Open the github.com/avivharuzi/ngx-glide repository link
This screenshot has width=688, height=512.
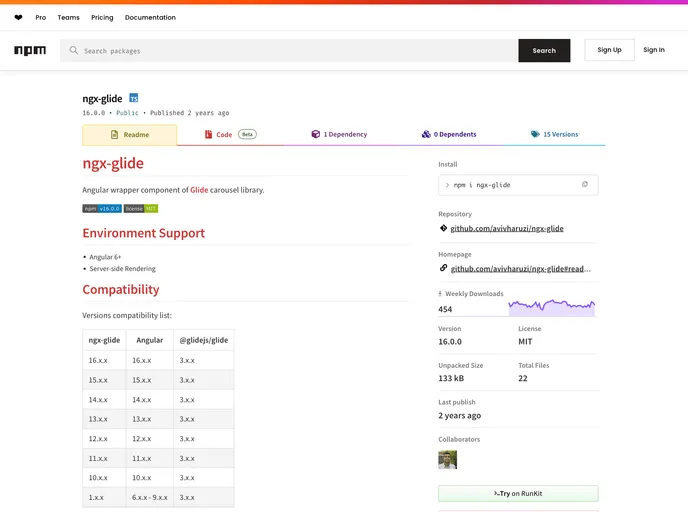pos(507,229)
